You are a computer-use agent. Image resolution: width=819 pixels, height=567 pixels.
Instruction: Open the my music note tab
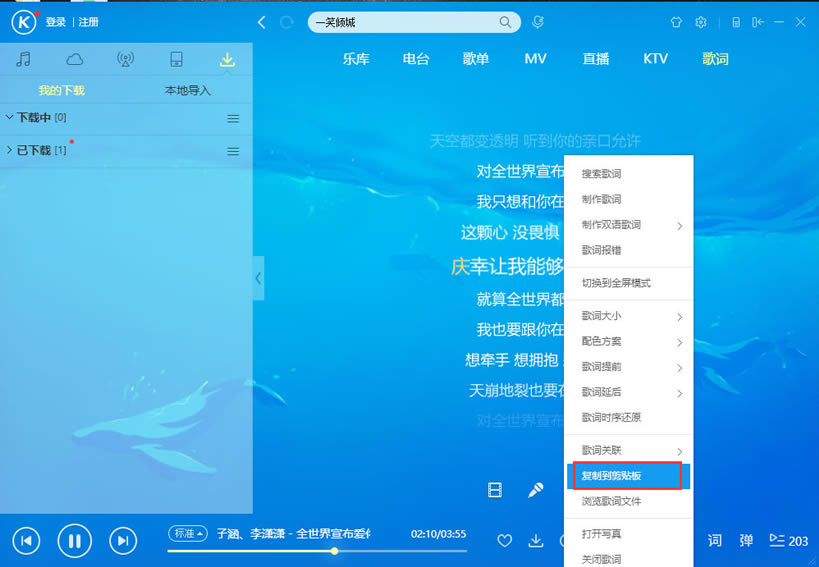(23, 59)
